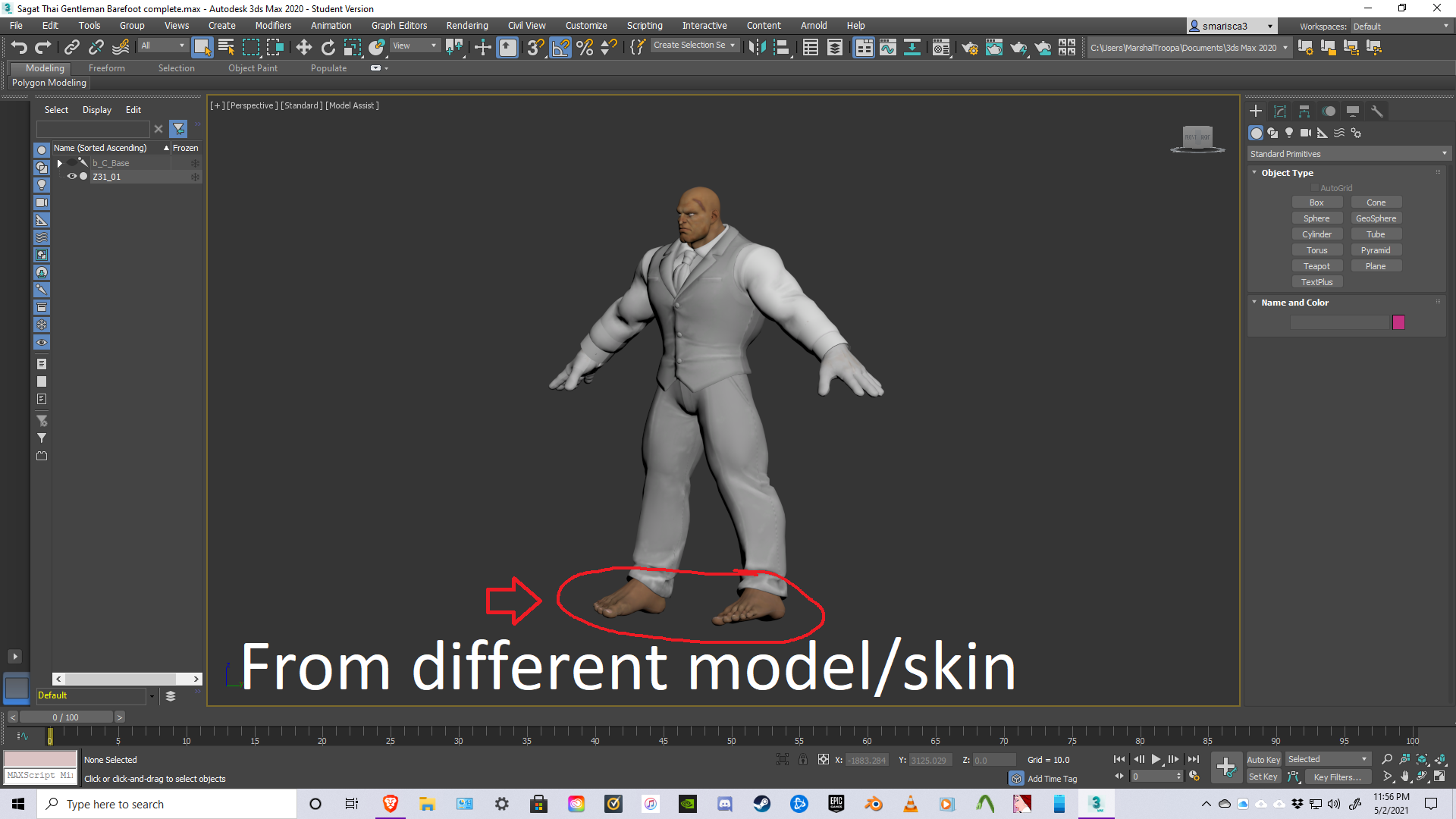Click the Mirror tool icon
1456x819 pixels.
click(757, 47)
